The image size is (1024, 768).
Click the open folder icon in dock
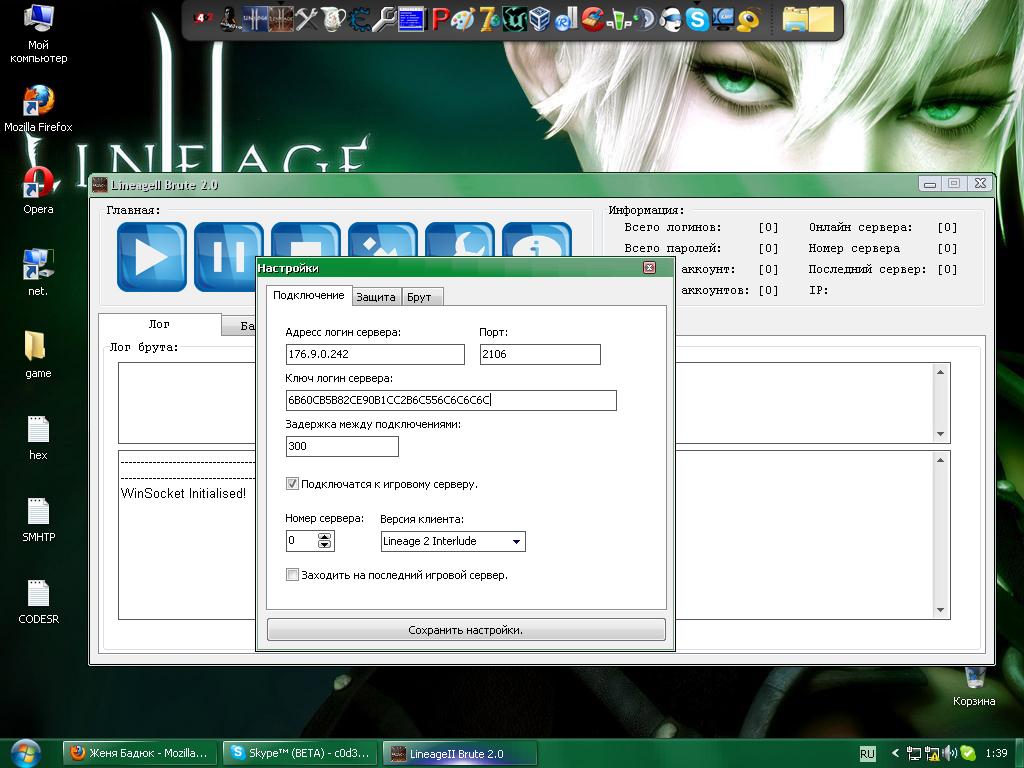pos(796,20)
